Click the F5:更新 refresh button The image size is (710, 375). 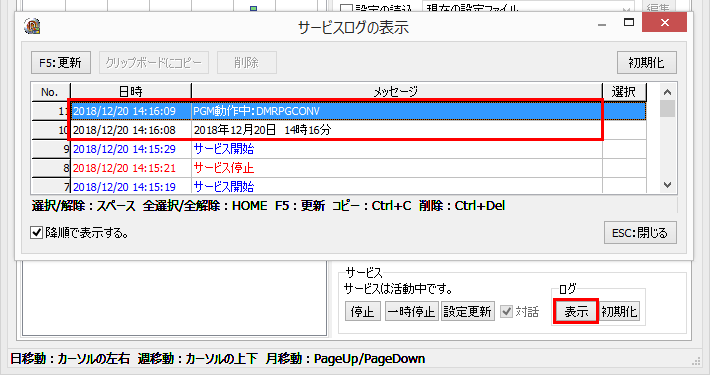(x=61, y=62)
